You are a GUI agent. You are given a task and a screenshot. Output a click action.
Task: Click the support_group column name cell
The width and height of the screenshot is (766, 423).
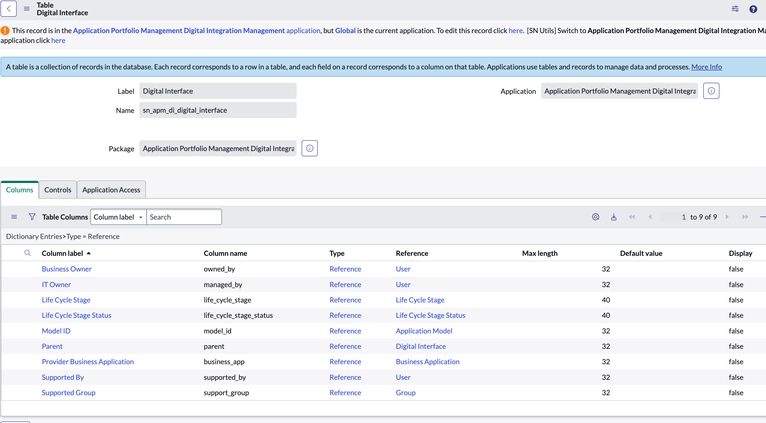pyautogui.click(x=226, y=393)
